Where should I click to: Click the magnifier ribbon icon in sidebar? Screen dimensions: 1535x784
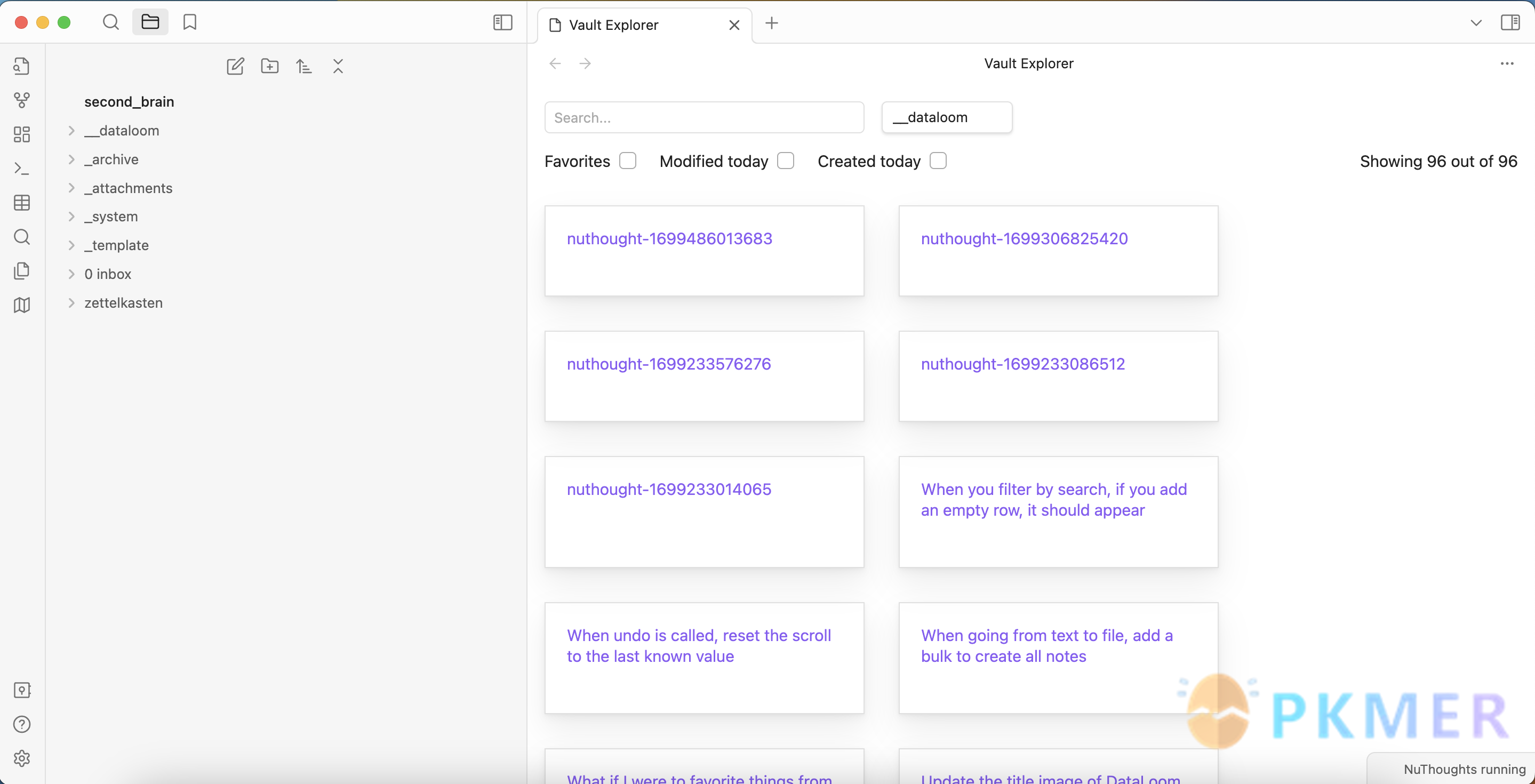coord(22,237)
